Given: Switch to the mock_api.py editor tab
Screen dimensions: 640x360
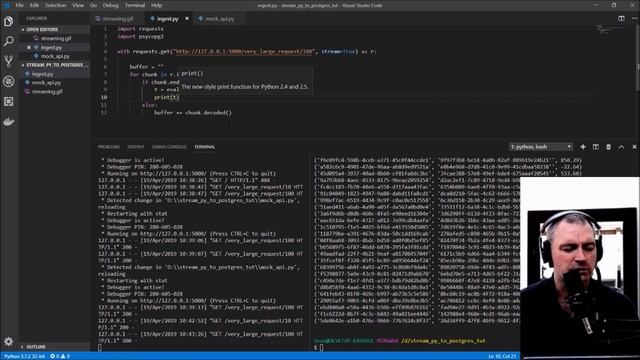Looking at the screenshot, I should 219,19.
